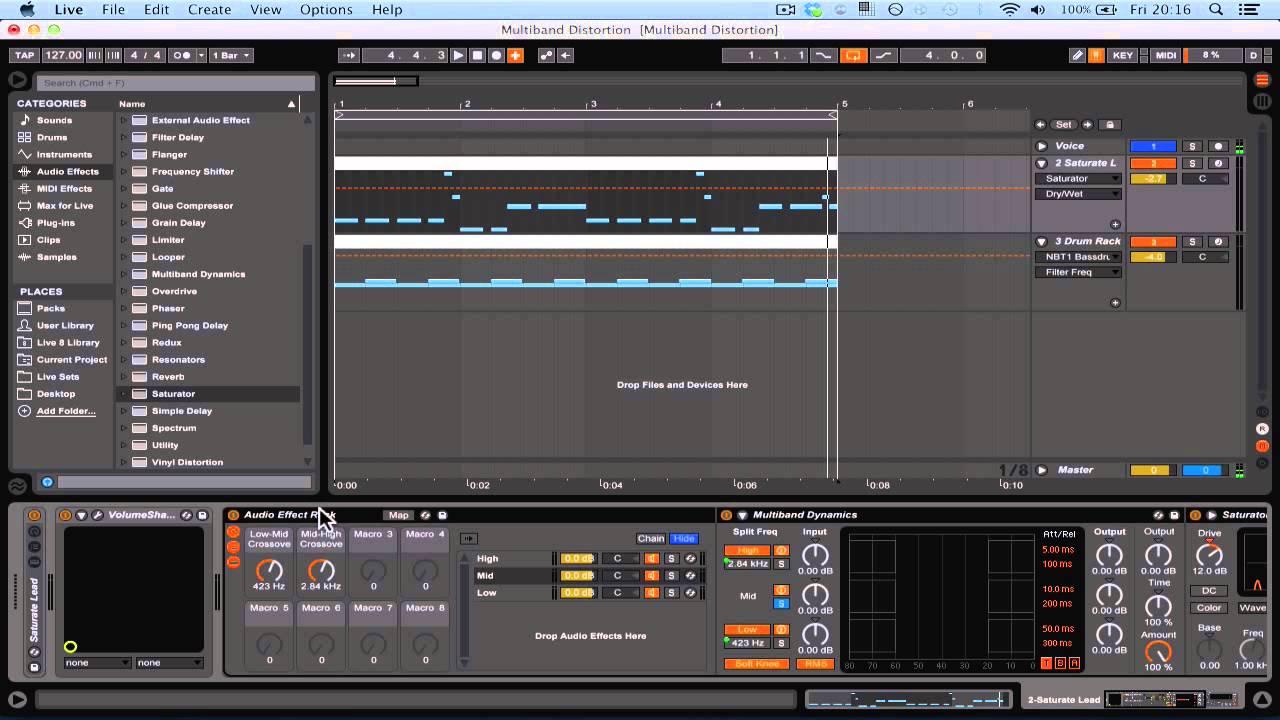Sort browser by Name column header
Image resolution: width=1280 pixels, height=720 pixels.
click(208, 103)
